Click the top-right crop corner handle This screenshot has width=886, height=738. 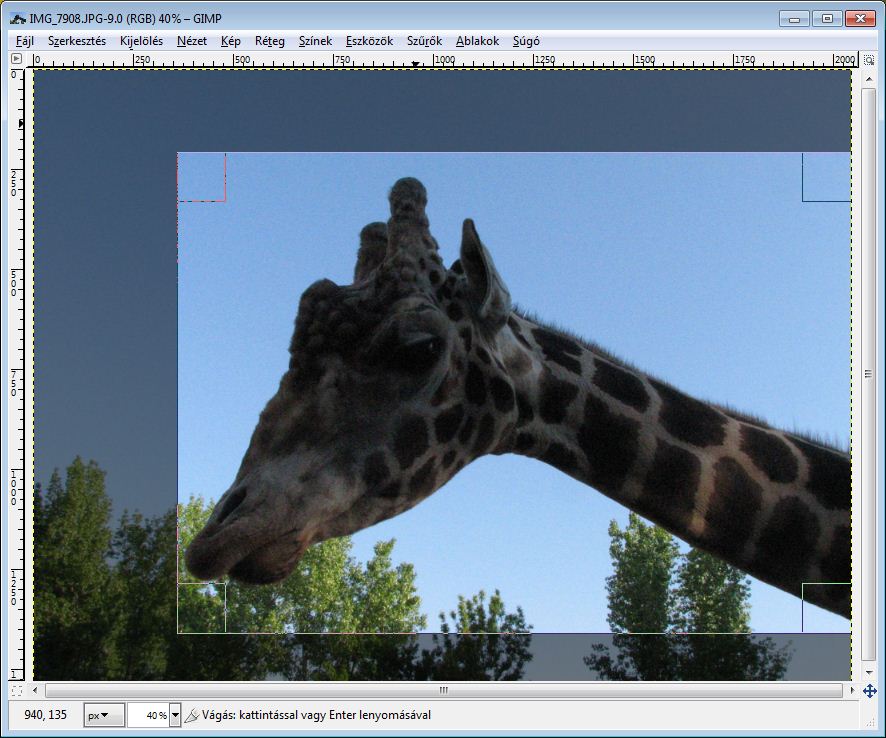[x=827, y=177]
